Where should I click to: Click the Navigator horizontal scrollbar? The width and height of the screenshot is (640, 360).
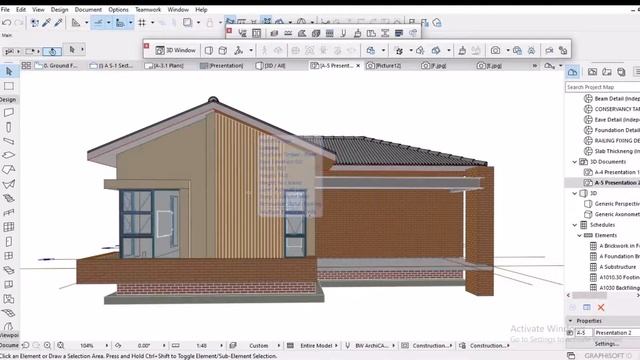[589, 295]
